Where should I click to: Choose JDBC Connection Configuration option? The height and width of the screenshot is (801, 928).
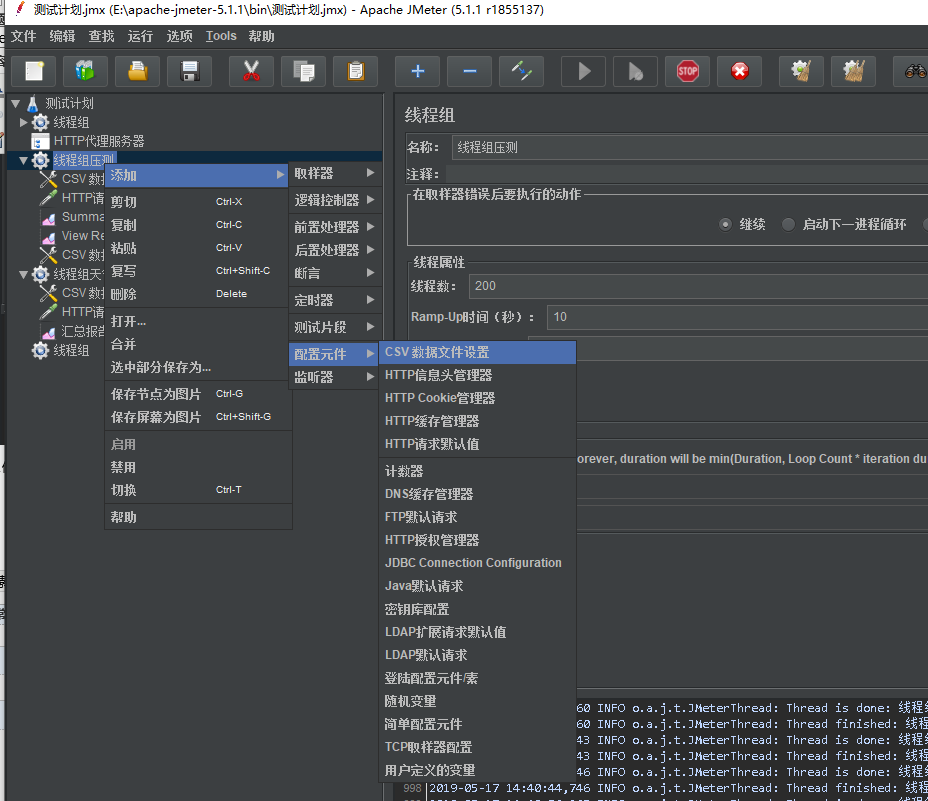pyautogui.click(x=478, y=563)
